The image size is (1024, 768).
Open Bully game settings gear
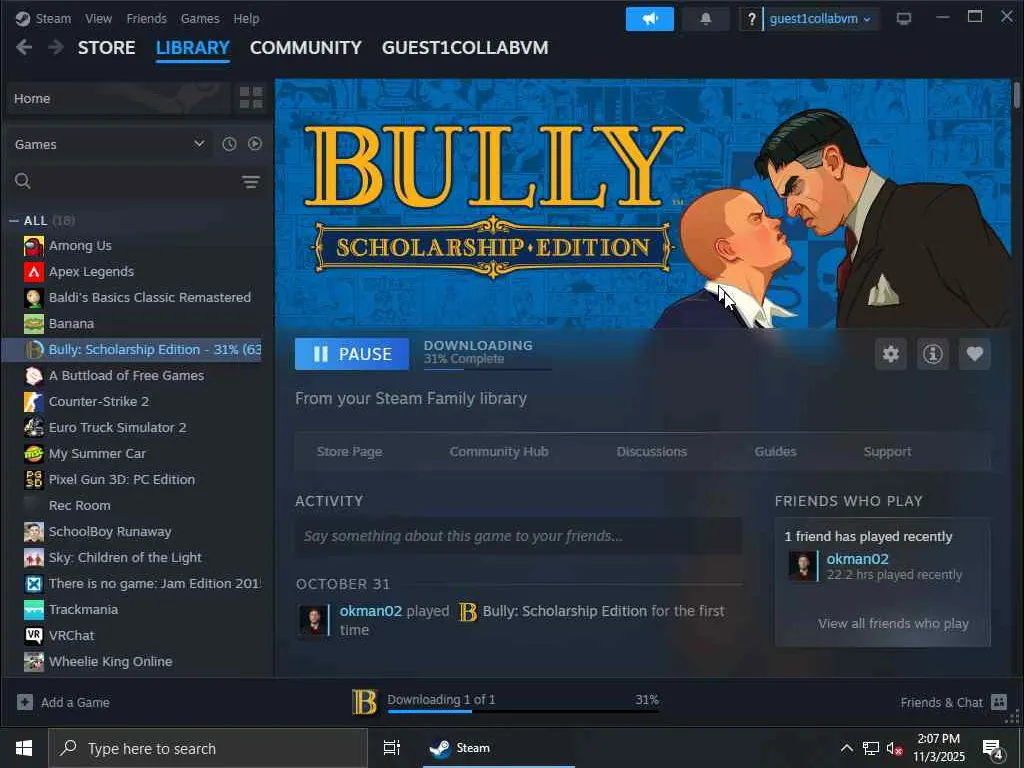click(x=891, y=354)
